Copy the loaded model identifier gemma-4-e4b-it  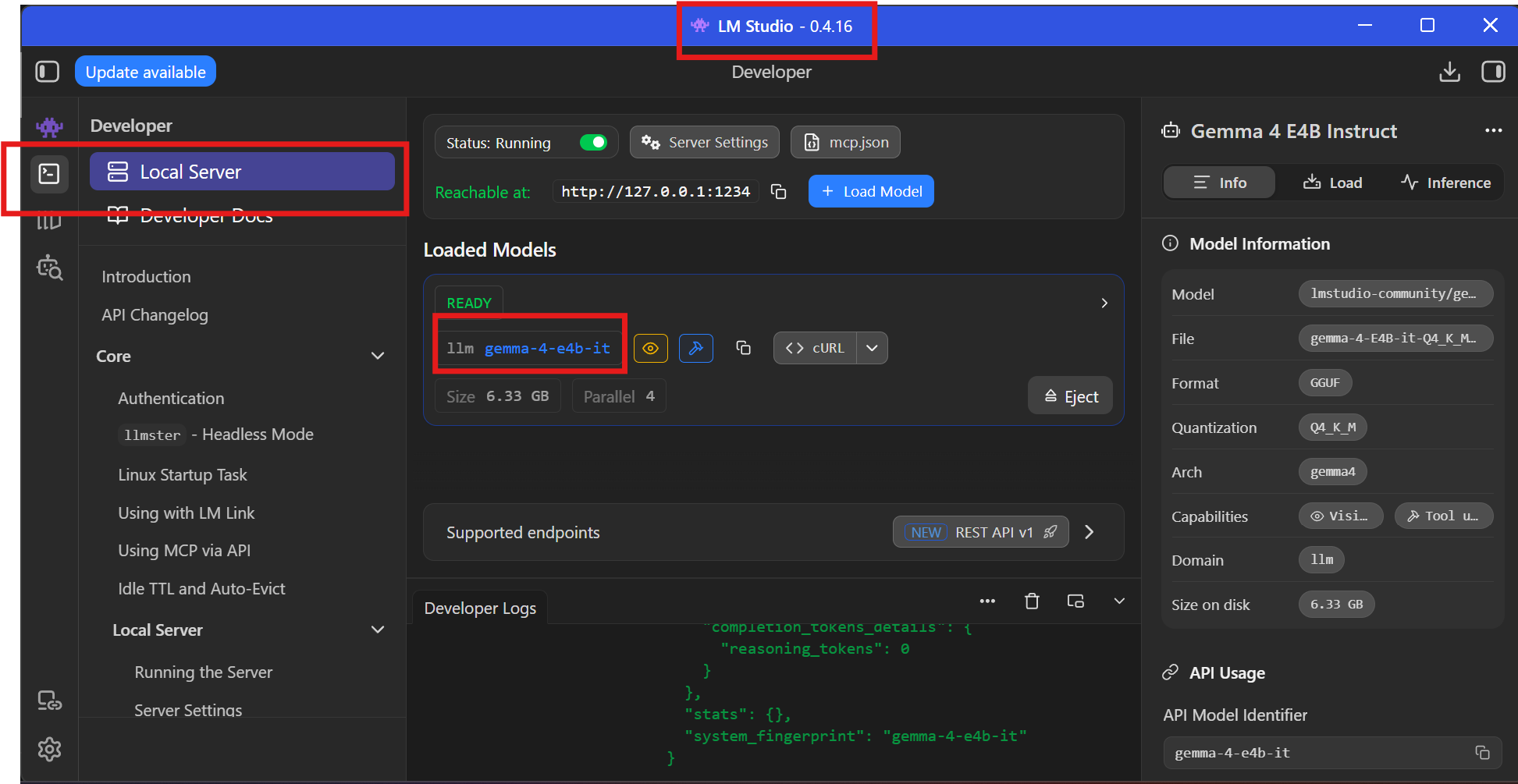click(x=744, y=348)
